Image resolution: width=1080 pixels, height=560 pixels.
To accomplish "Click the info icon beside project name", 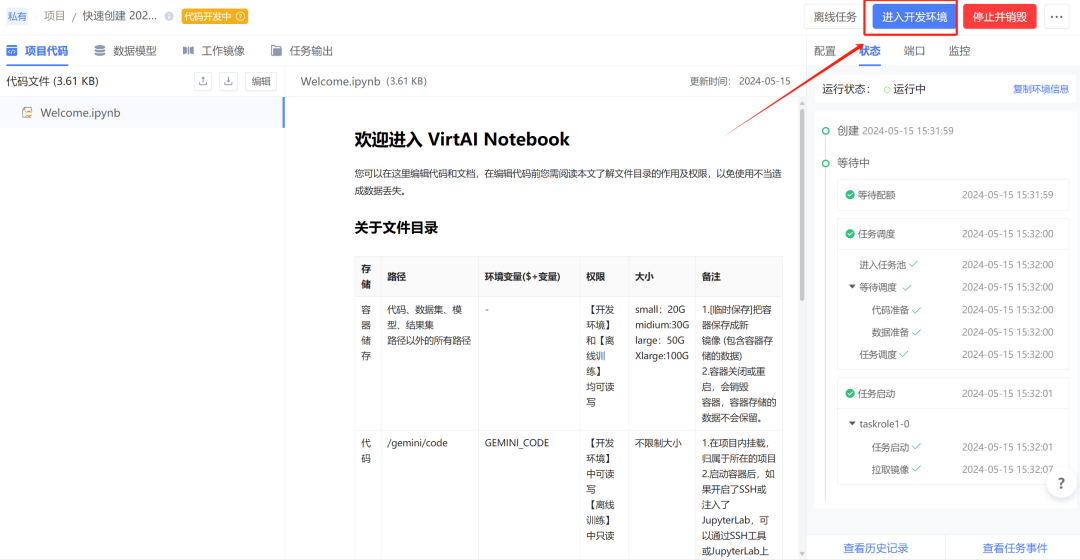I will coord(169,17).
